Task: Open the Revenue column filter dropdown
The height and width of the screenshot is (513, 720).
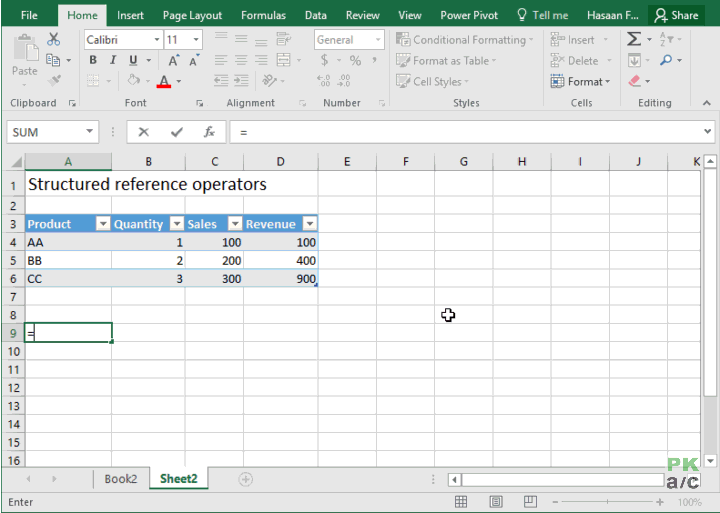Action: point(310,224)
